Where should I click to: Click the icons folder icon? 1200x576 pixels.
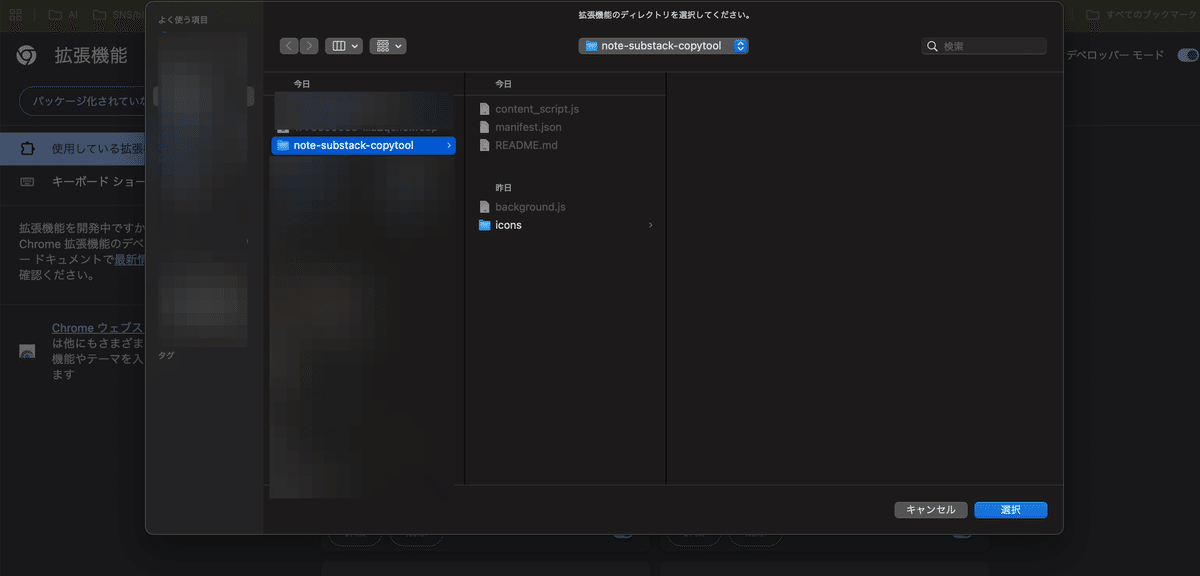(485, 225)
